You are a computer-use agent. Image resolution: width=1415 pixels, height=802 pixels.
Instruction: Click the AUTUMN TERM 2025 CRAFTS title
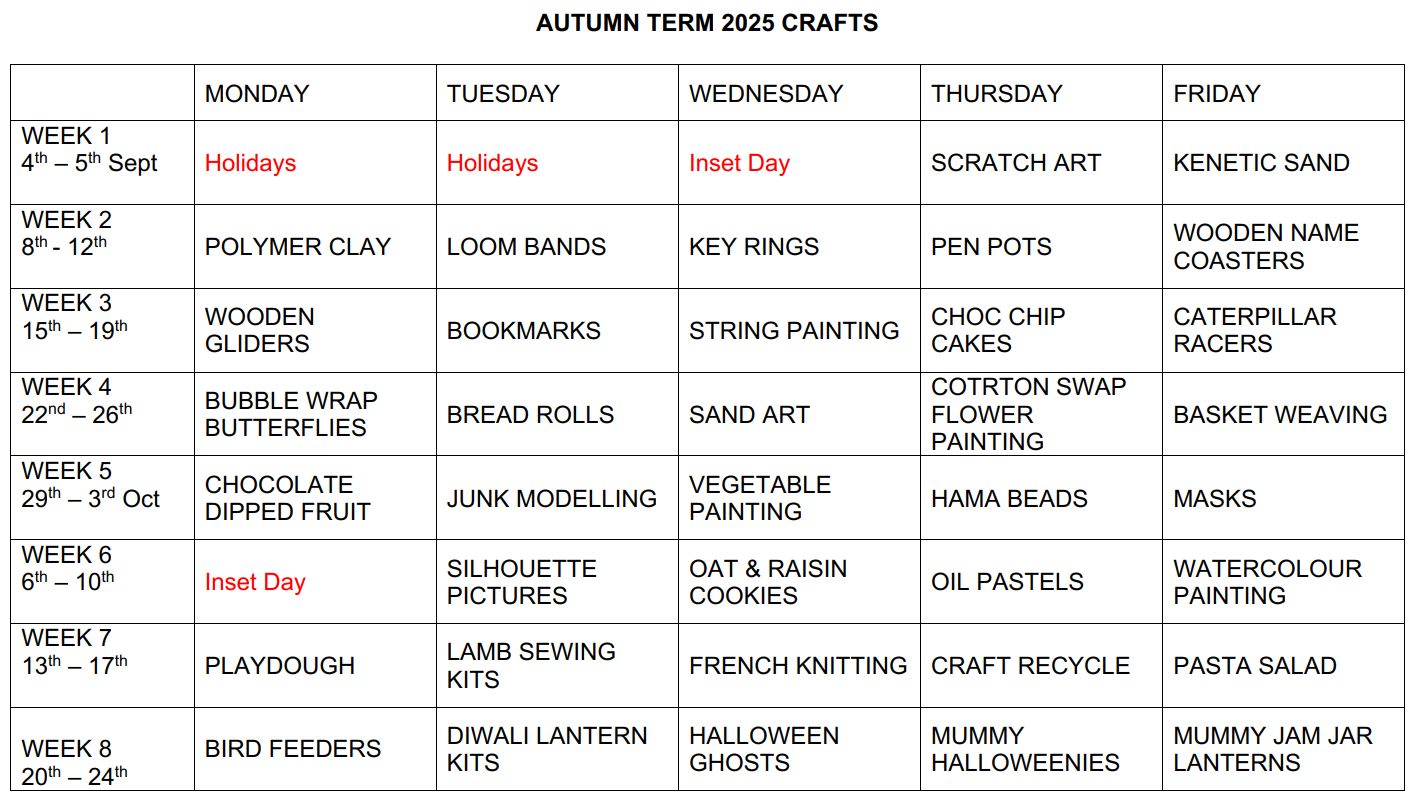pyautogui.click(x=707, y=24)
